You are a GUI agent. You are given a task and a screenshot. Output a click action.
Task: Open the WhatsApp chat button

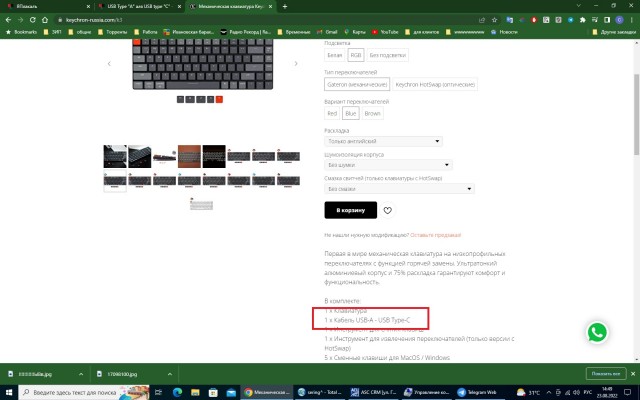(x=597, y=332)
